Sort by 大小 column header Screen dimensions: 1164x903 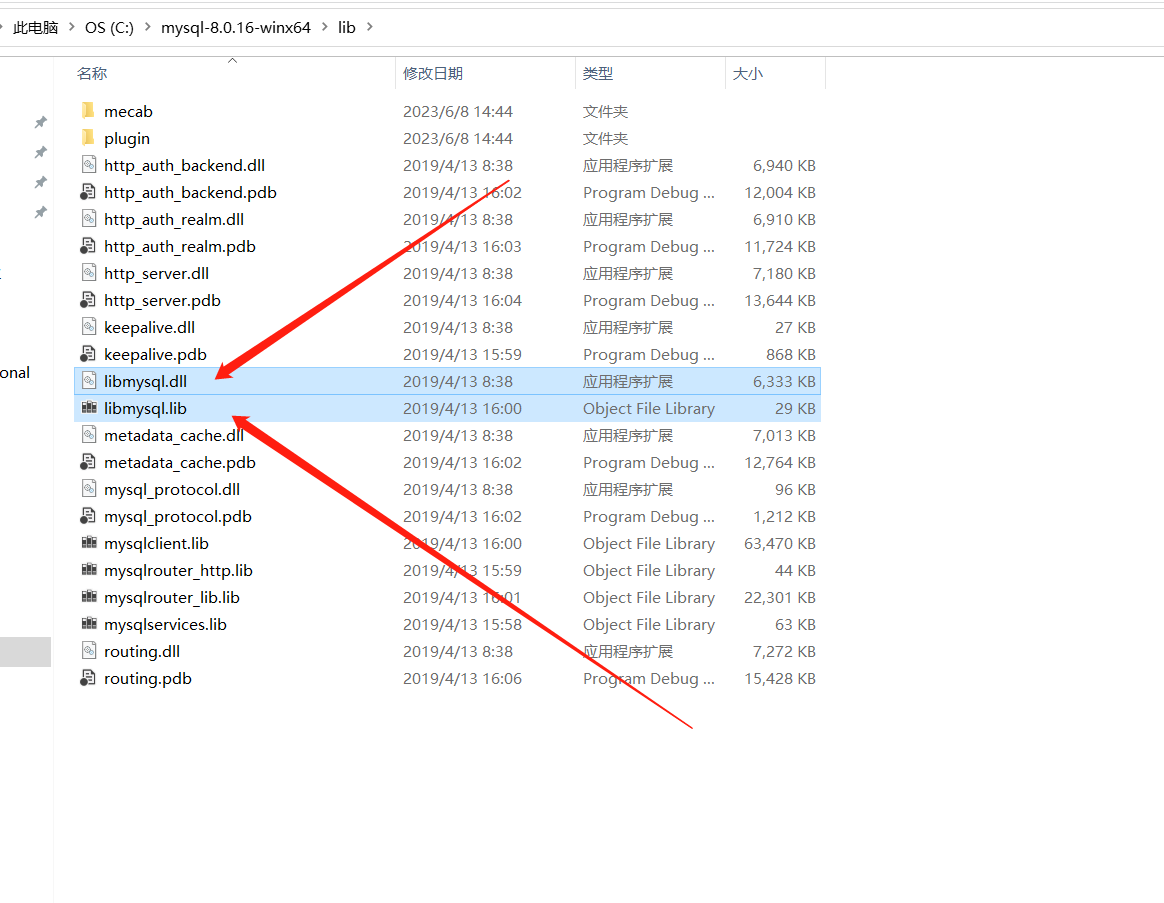748,74
